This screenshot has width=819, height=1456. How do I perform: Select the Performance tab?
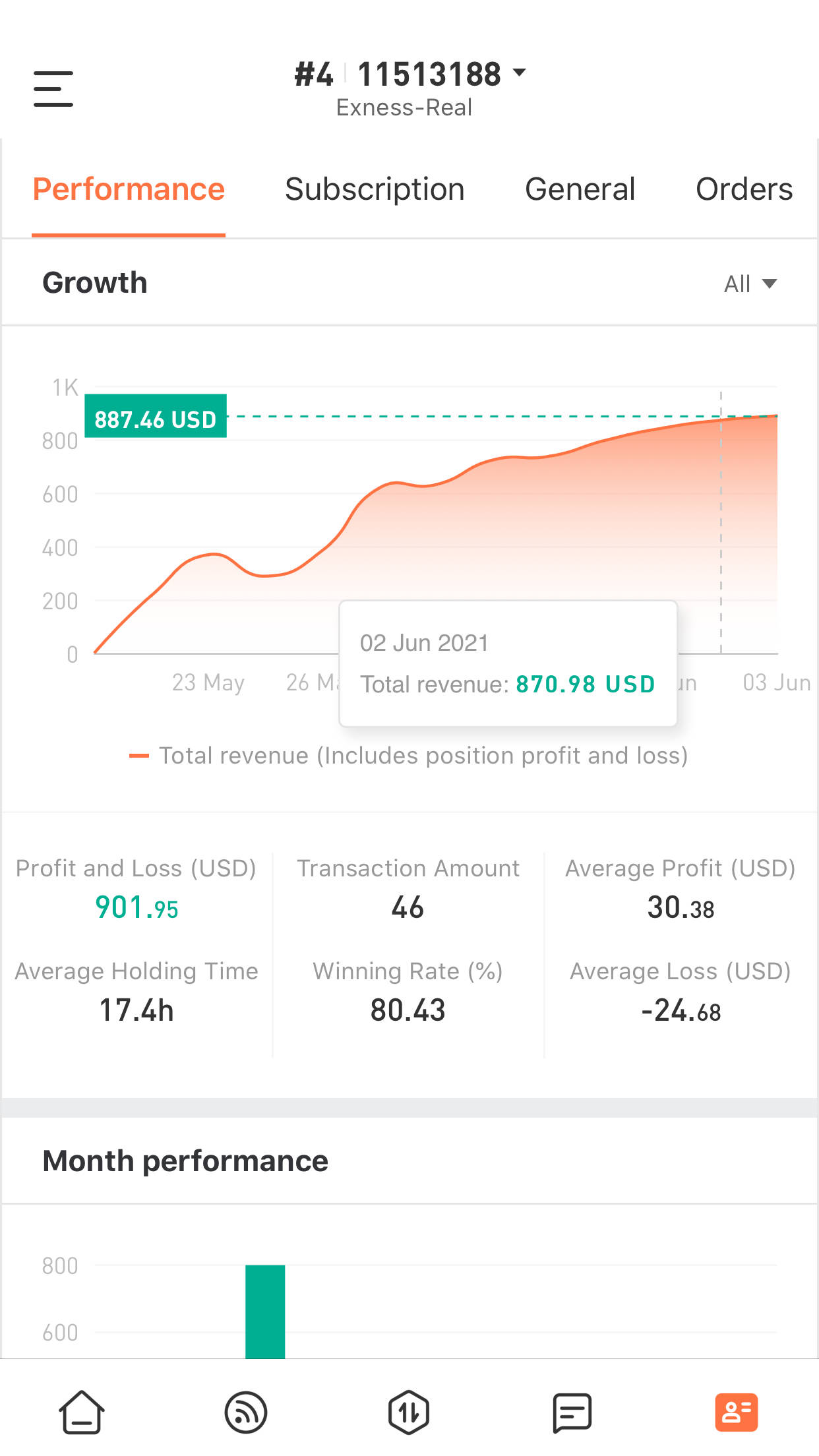pyautogui.click(x=129, y=189)
